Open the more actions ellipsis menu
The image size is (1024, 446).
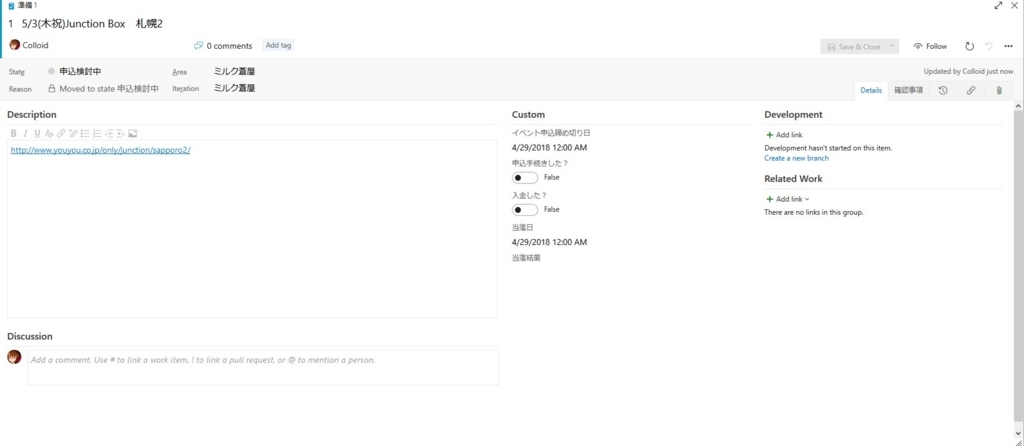click(1008, 46)
